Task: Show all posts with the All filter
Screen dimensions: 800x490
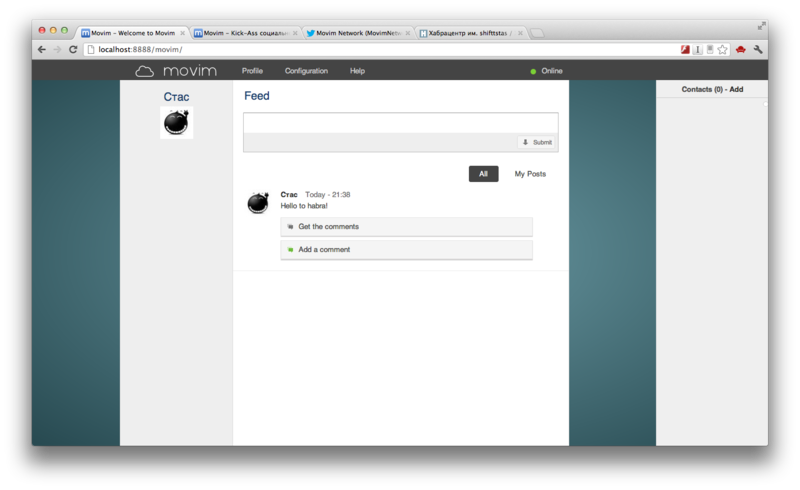Action: (x=483, y=174)
